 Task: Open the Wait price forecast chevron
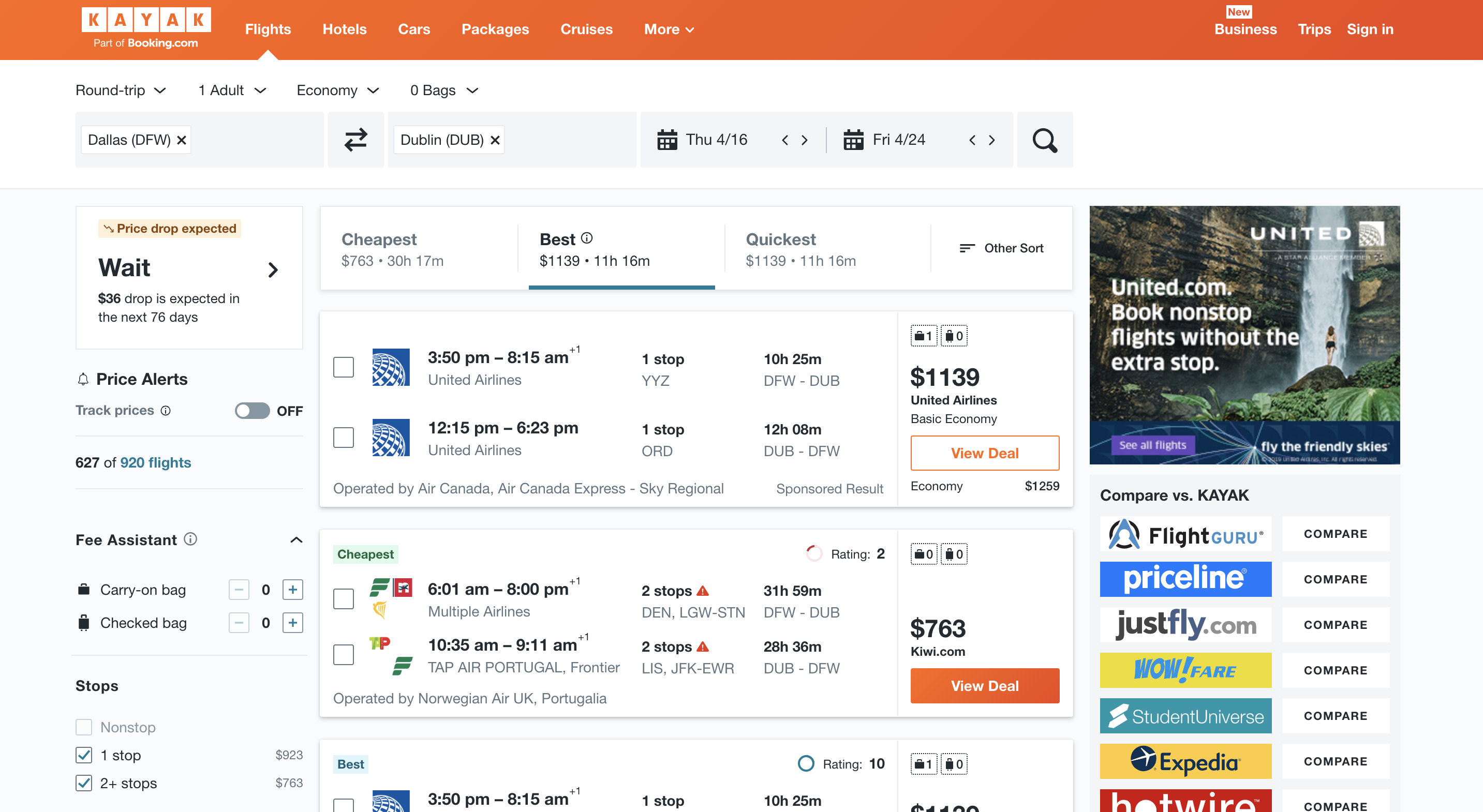[273, 270]
